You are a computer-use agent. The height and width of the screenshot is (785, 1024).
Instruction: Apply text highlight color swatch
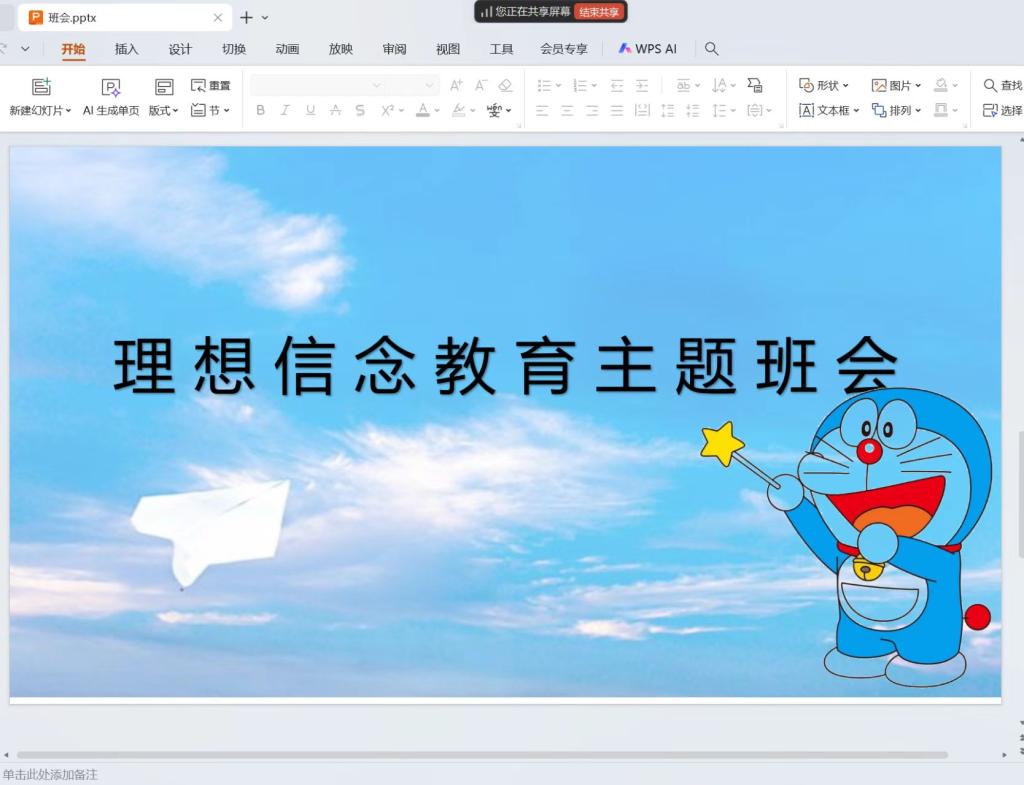tap(459, 110)
